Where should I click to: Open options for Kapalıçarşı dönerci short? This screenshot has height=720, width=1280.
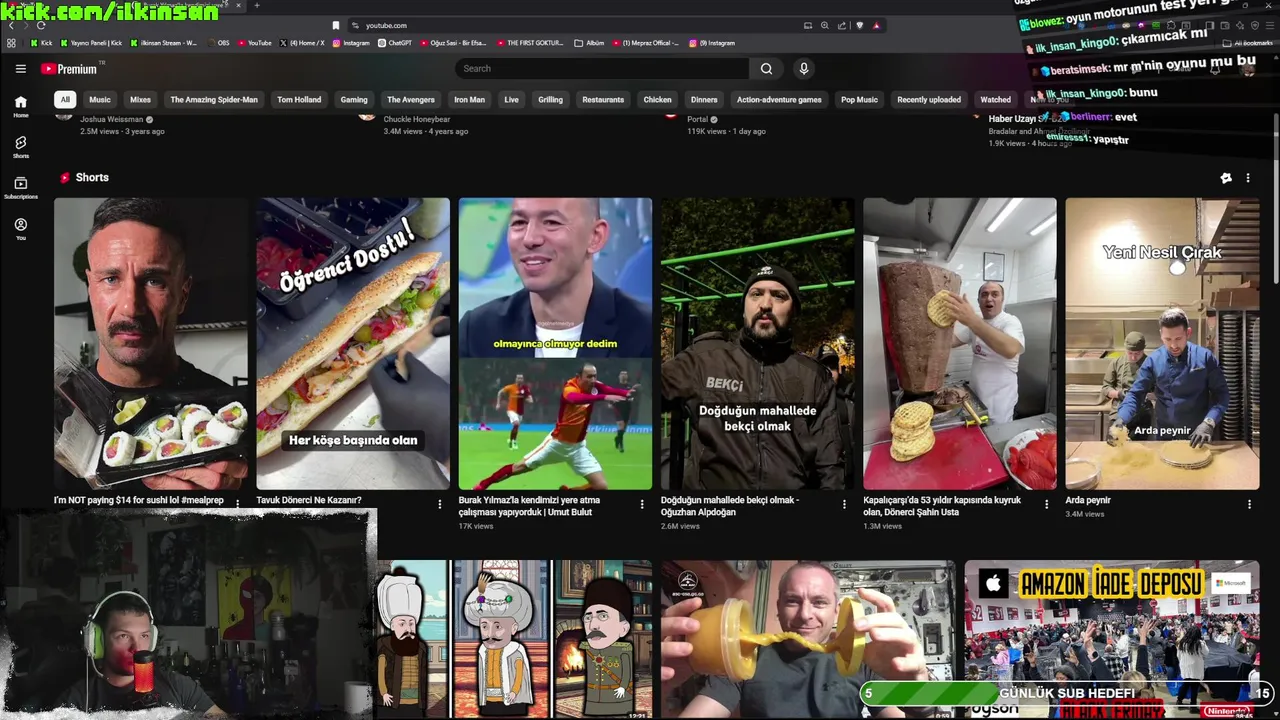pyautogui.click(x=1046, y=504)
